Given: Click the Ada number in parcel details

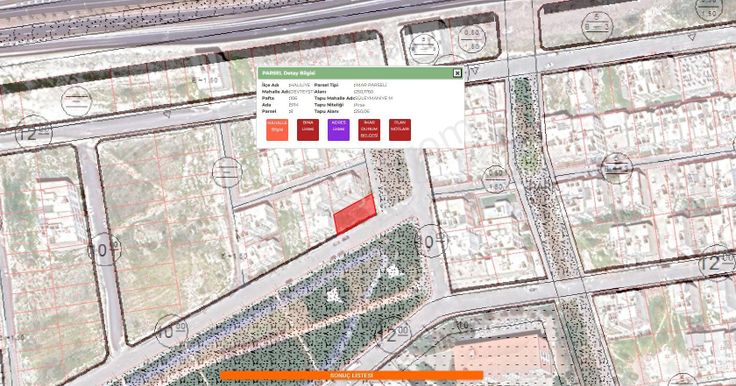Looking at the screenshot, I should pos(294,105).
